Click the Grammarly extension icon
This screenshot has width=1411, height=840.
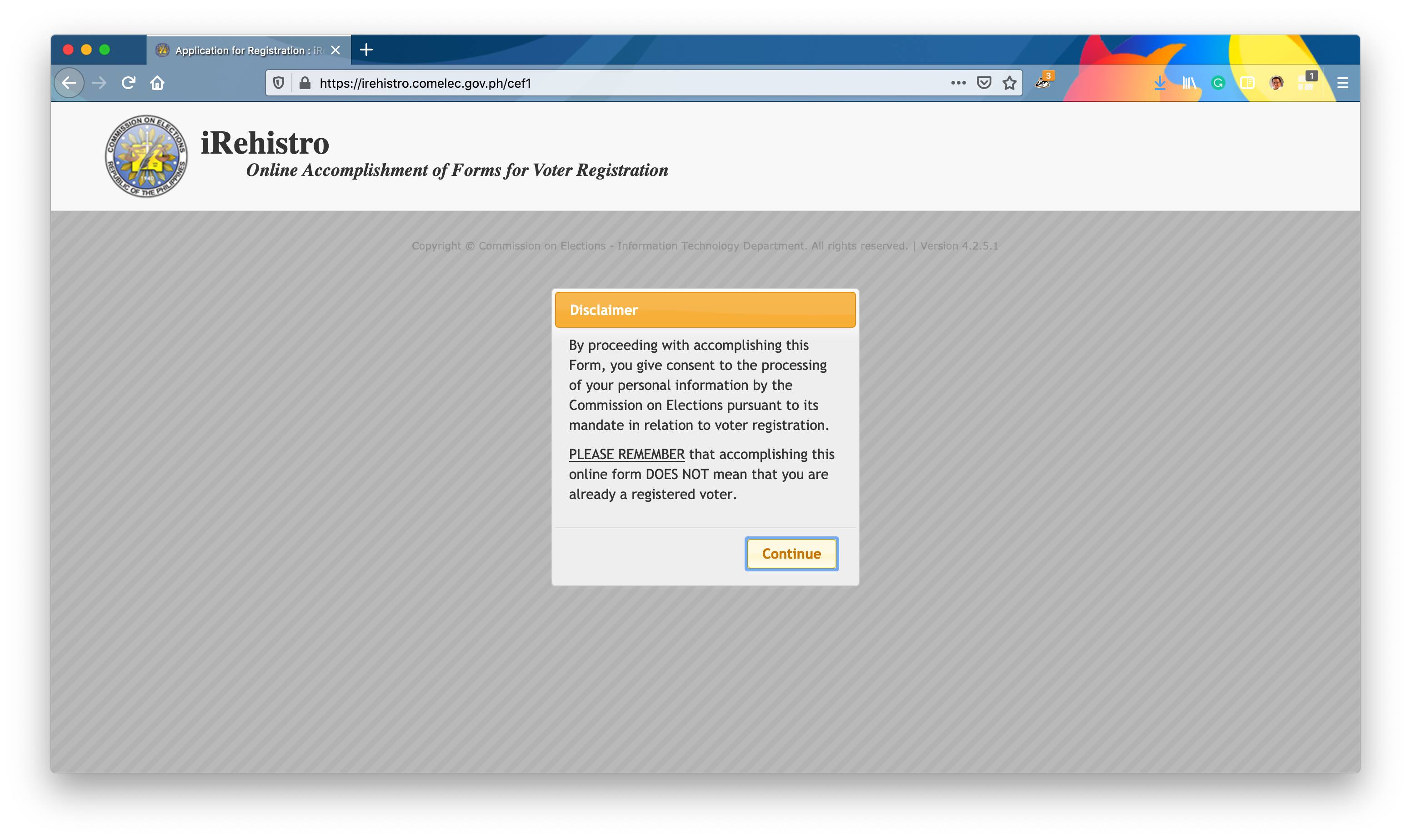point(1217,83)
